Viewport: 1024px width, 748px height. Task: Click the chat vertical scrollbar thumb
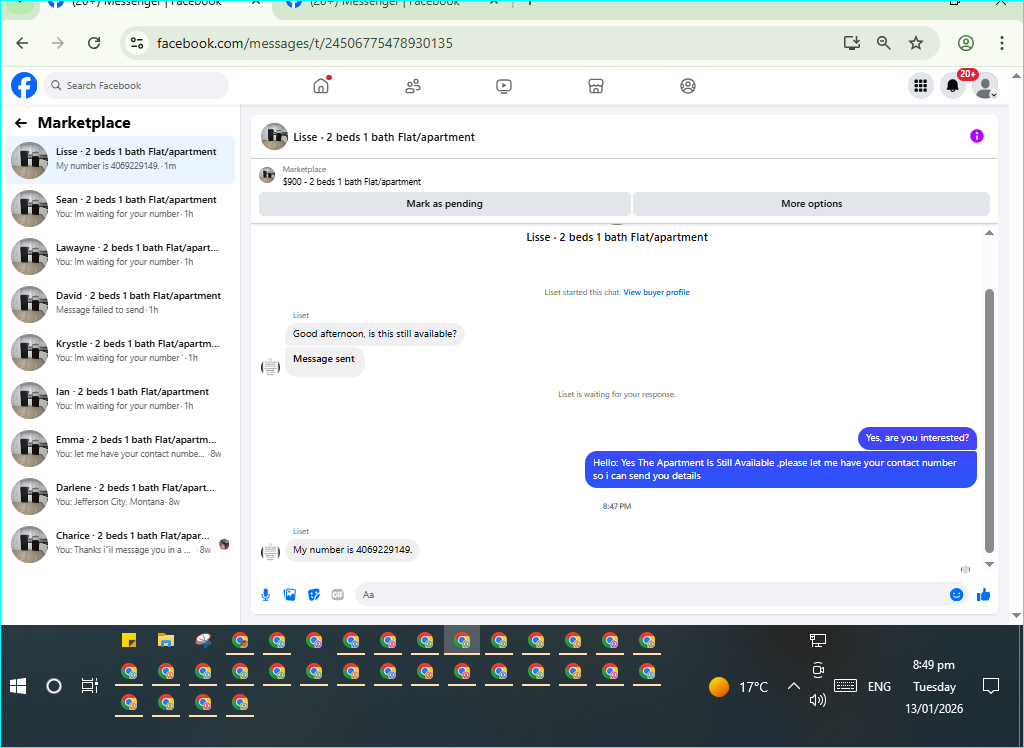[989, 421]
